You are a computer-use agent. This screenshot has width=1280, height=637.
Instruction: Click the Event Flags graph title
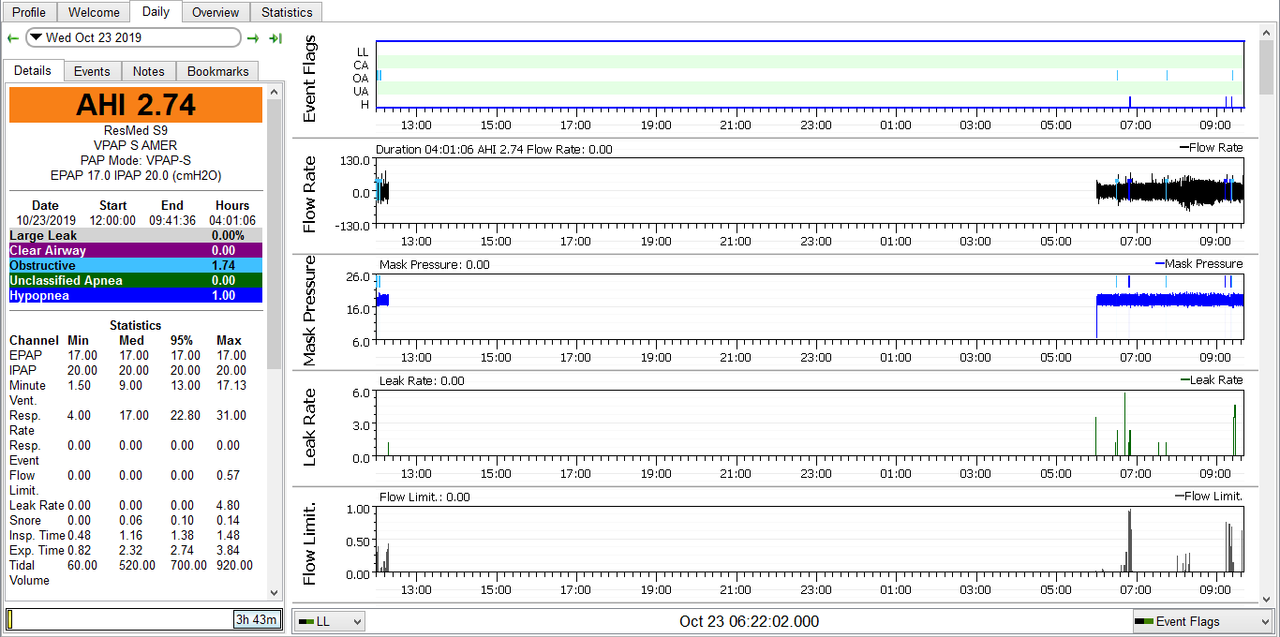tap(310, 78)
